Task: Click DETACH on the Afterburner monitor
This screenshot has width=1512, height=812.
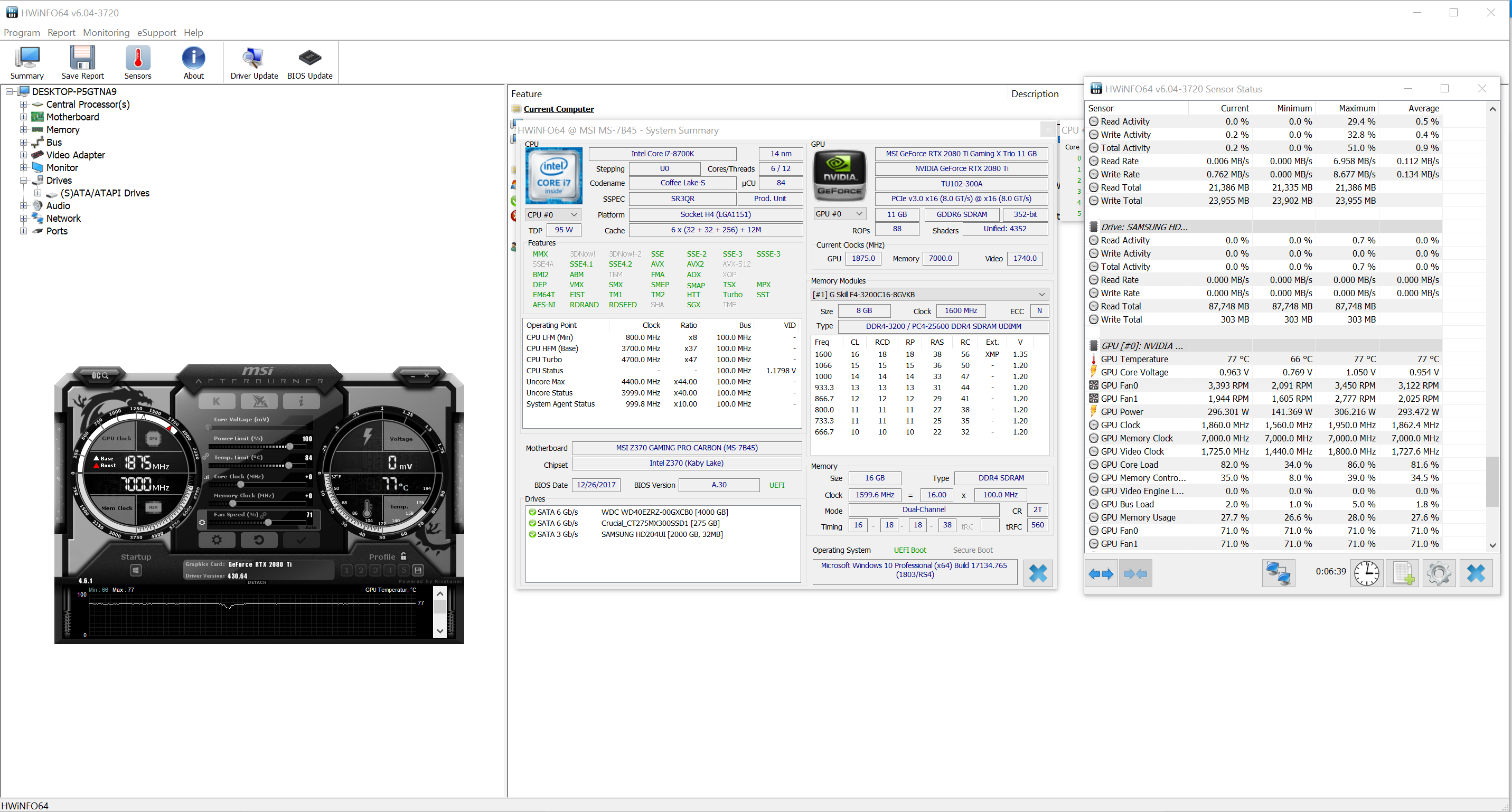Action: tap(257, 582)
